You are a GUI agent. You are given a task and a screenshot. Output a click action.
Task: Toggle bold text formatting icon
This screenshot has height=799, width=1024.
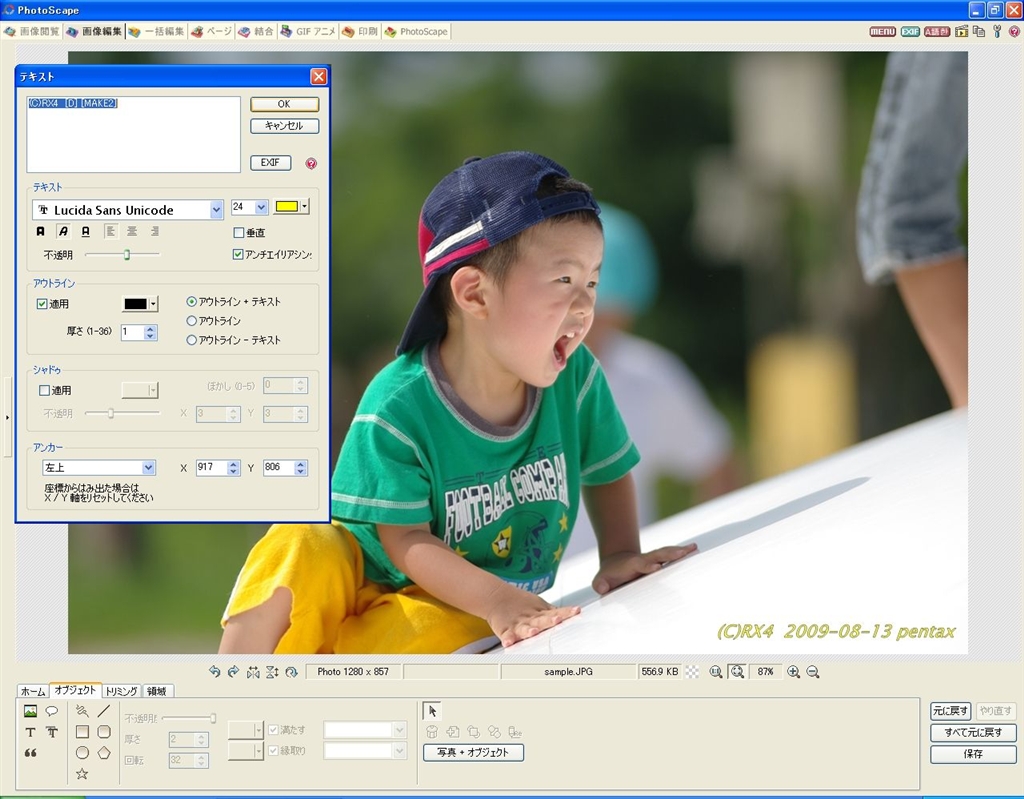pos(41,231)
